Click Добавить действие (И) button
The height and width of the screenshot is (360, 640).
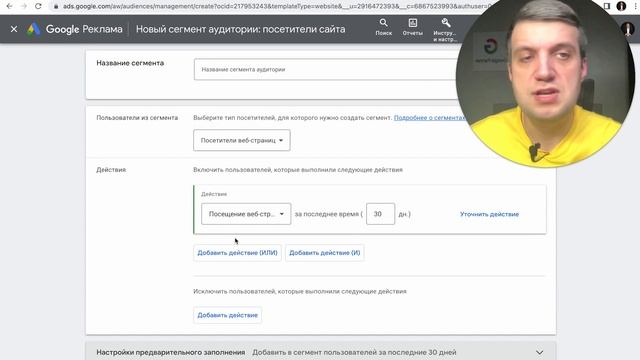coord(325,253)
